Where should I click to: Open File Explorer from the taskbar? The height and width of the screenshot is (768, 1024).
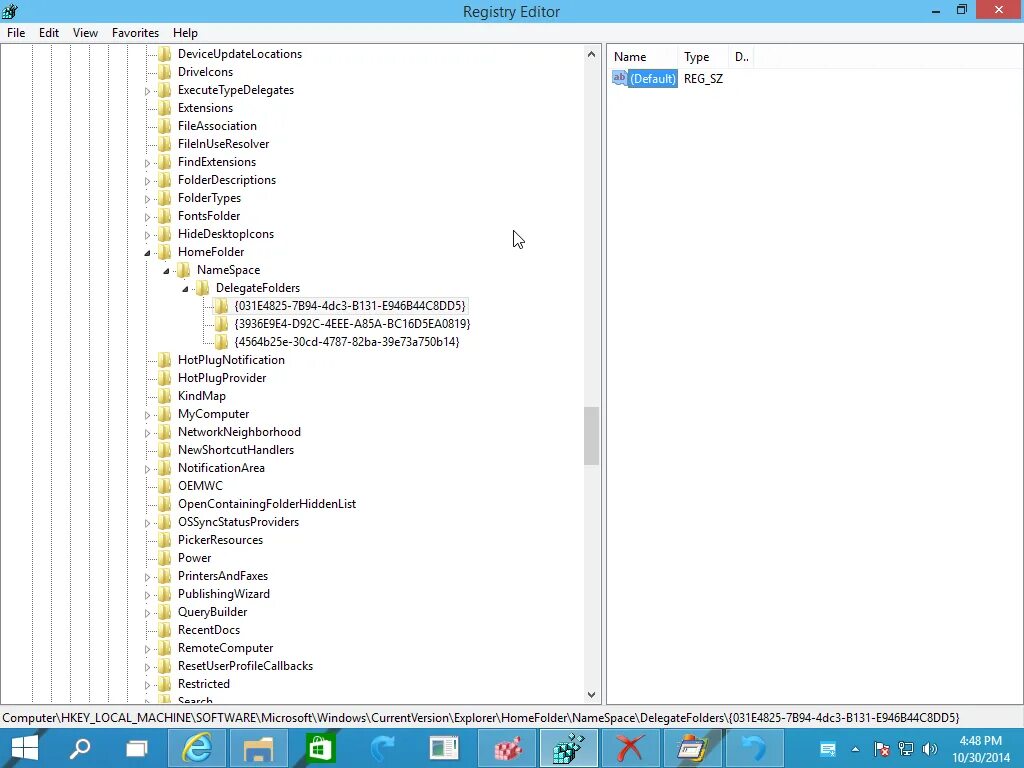click(259, 748)
